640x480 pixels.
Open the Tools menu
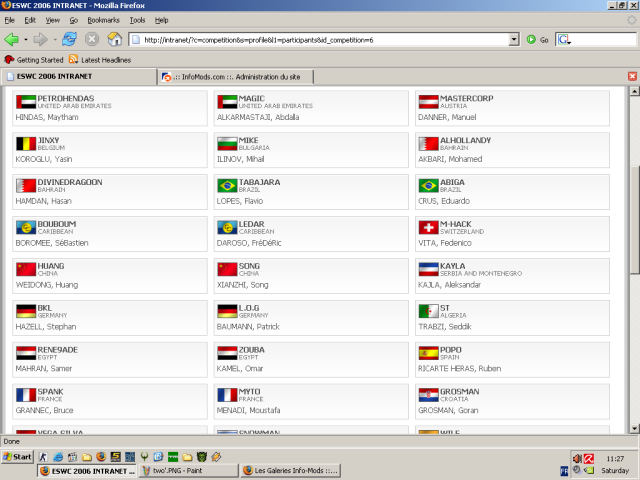click(x=137, y=20)
